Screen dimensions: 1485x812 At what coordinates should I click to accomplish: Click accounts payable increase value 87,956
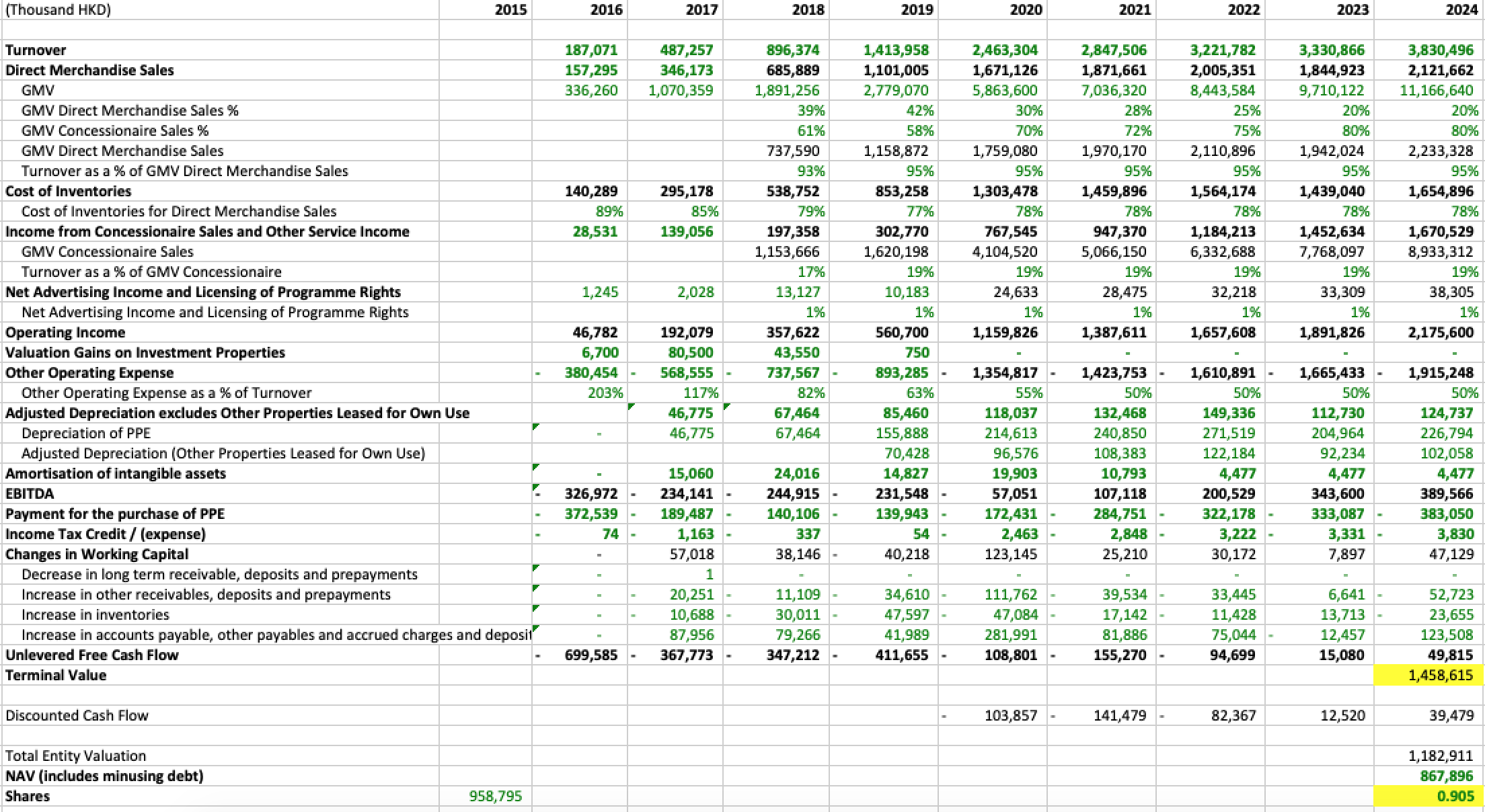(692, 635)
